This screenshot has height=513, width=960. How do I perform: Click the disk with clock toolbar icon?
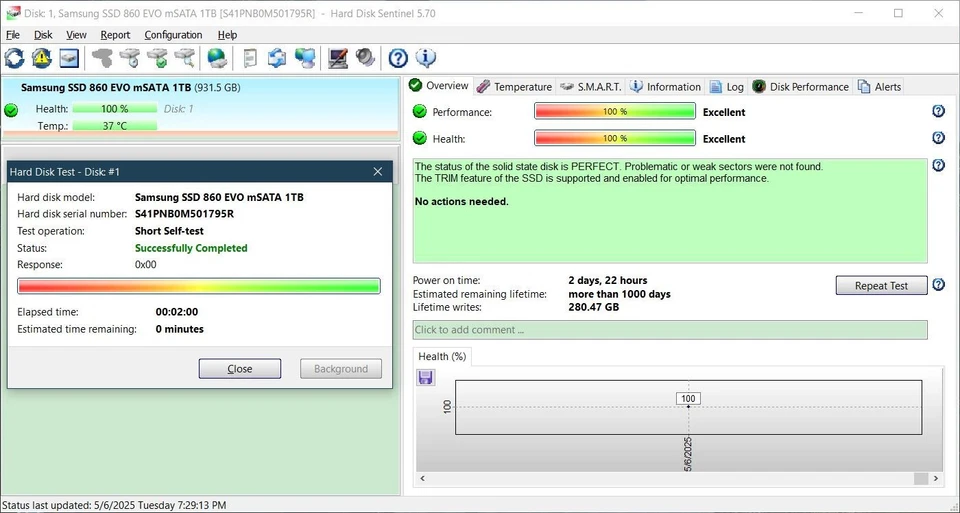(130, 58)
